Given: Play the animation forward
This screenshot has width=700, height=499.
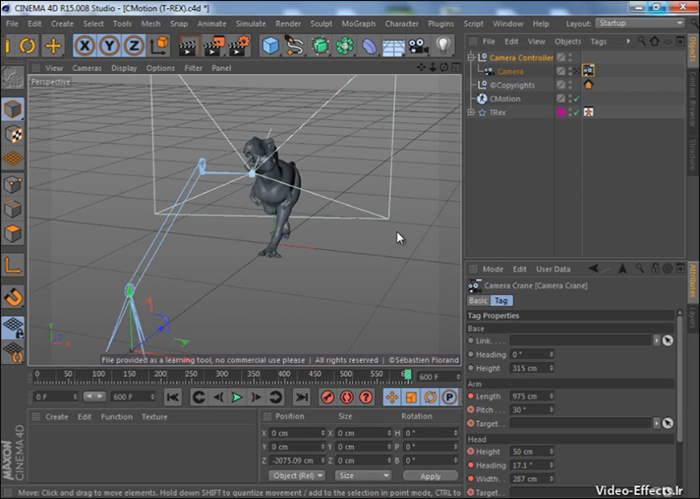Looking at the screenshot, I should pyautogui.click(x=237, y=397).
